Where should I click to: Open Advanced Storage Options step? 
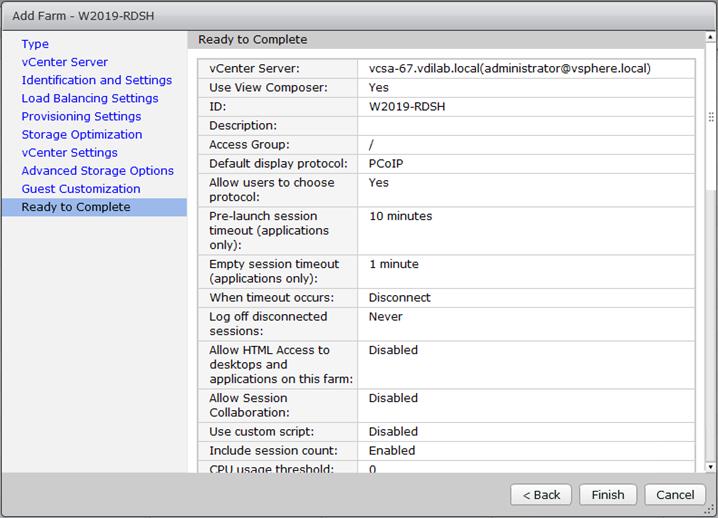[x=98, y=171]
